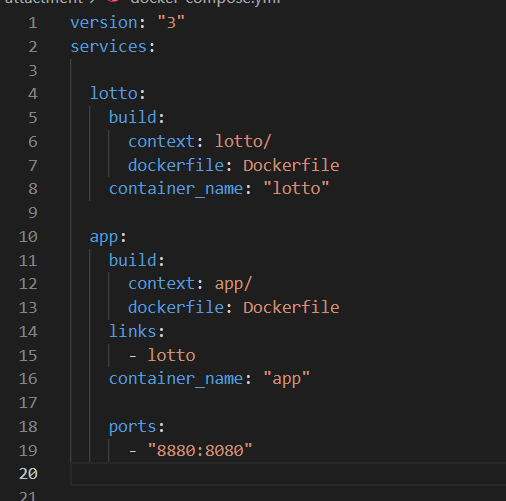The width and height of the screenshot is (506, 501).
Task: Place cursor on empty line 20
Action: [x=288, y=474]
